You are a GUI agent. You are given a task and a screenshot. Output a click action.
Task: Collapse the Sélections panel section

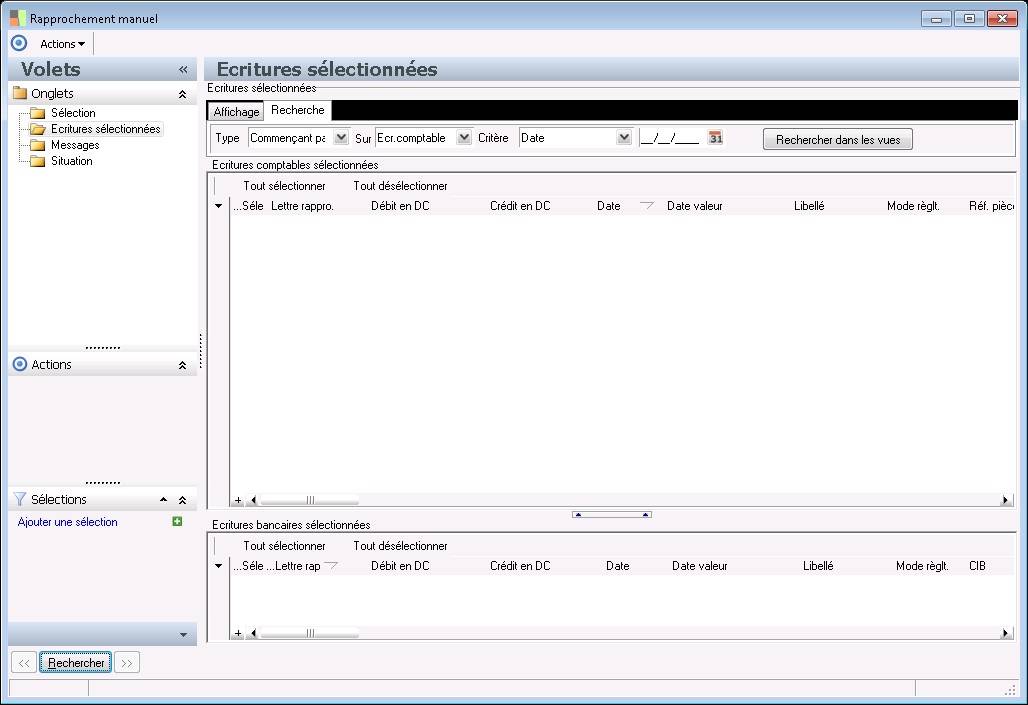[x=182, y=500]
